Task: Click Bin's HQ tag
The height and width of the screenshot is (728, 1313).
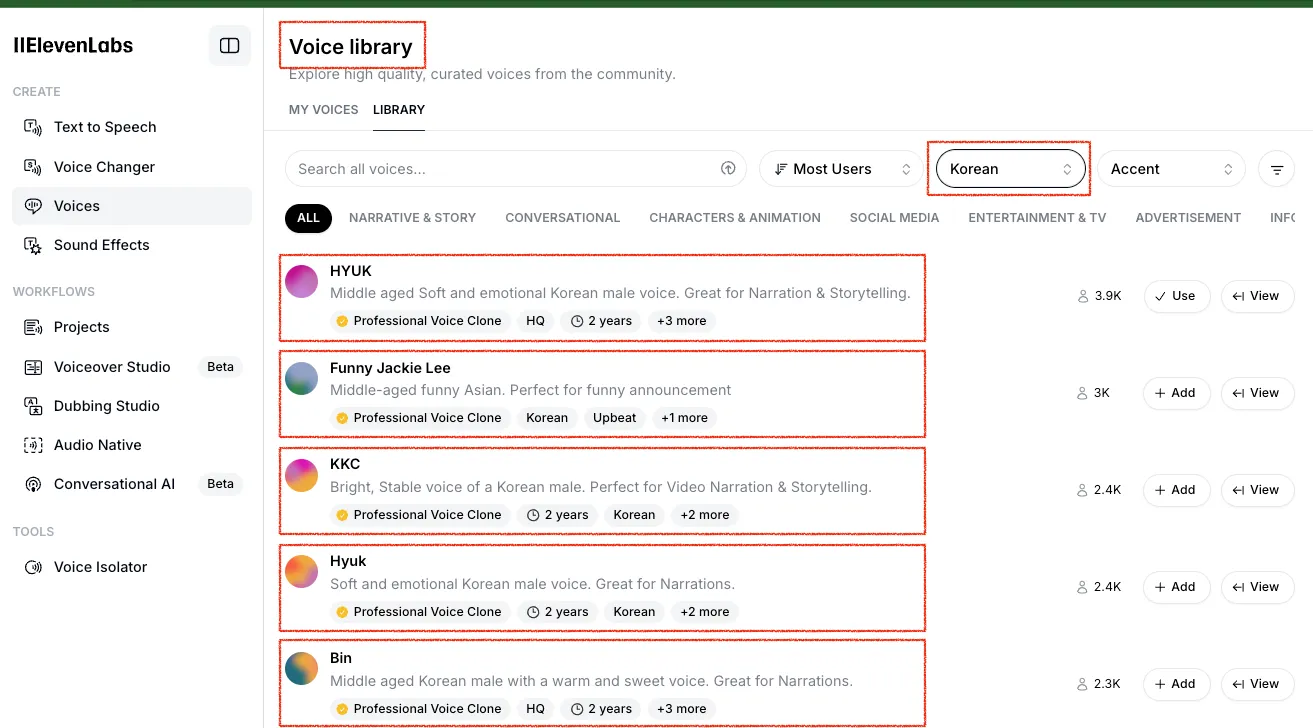Action: pos(535,709)
